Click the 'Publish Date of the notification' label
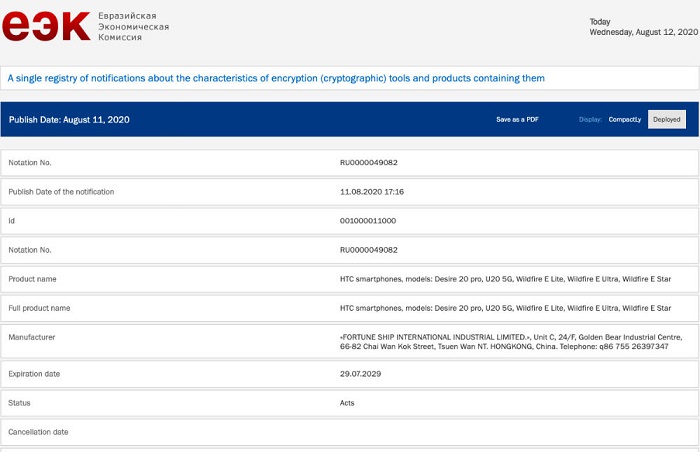The height and width of the screenshot is (452, 700). pos(61,192)
